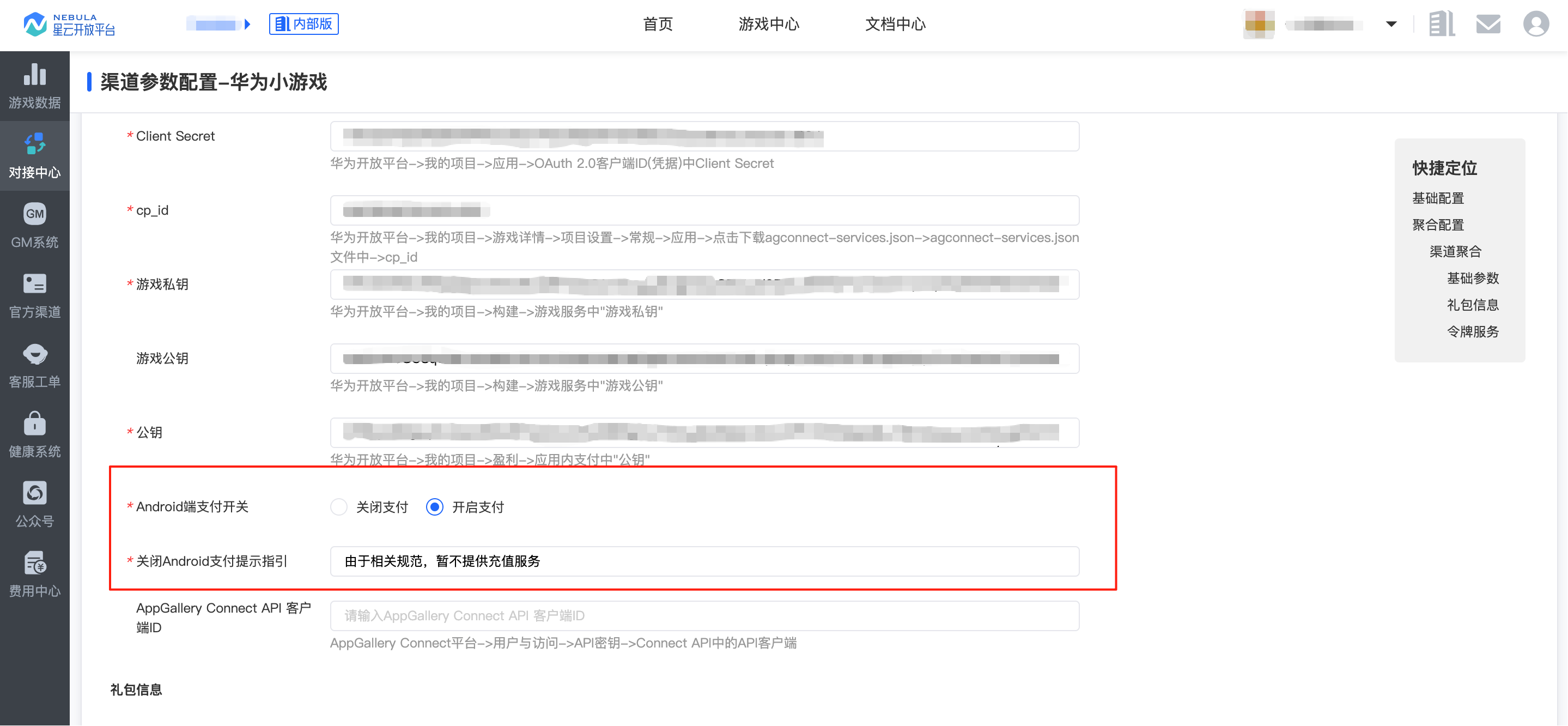This screenshot has width=1568, height=726.
Task: Open the mail messages icon
Action: pos(1488,25)
